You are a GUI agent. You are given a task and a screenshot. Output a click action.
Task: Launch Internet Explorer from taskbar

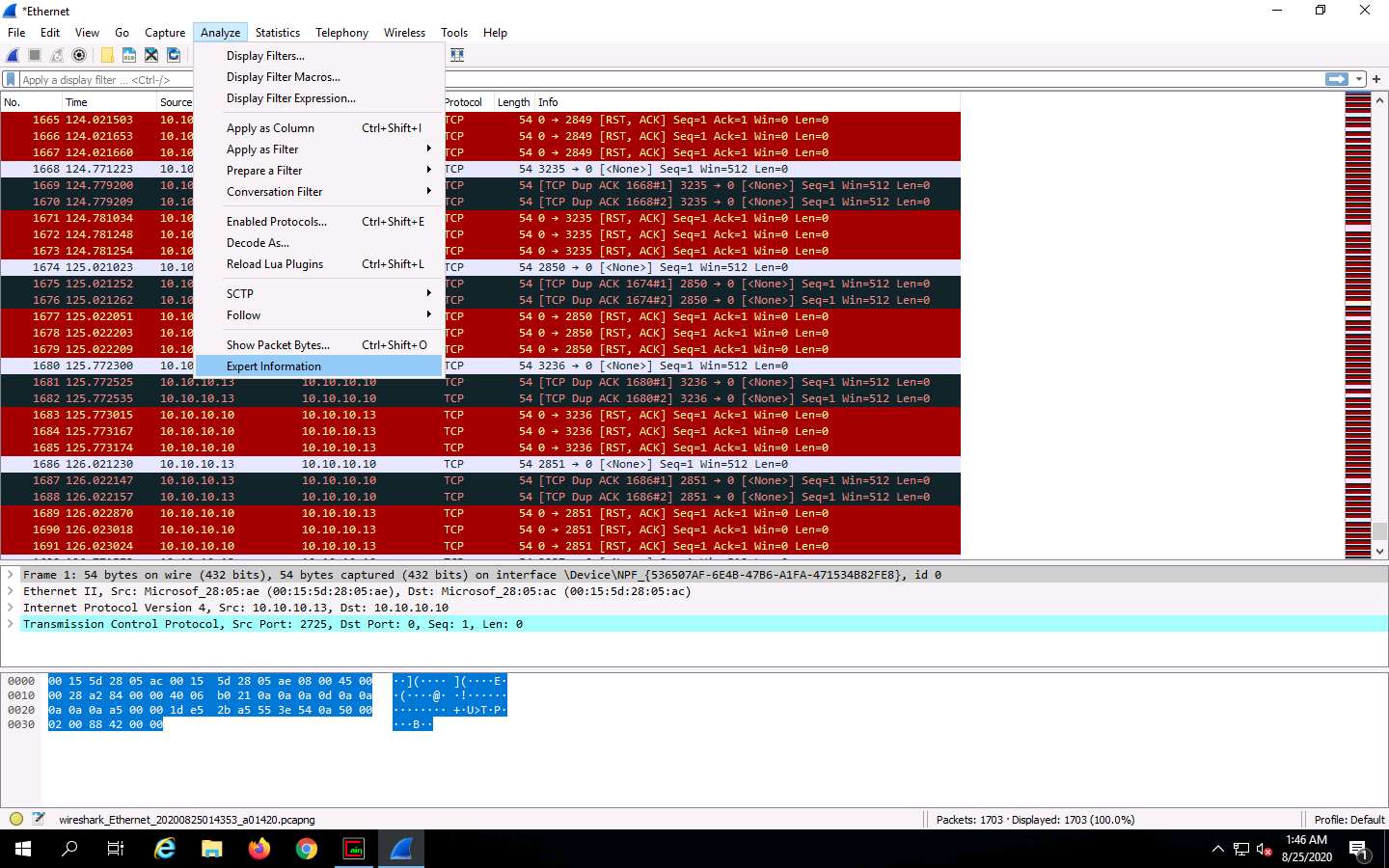point(165,849)
